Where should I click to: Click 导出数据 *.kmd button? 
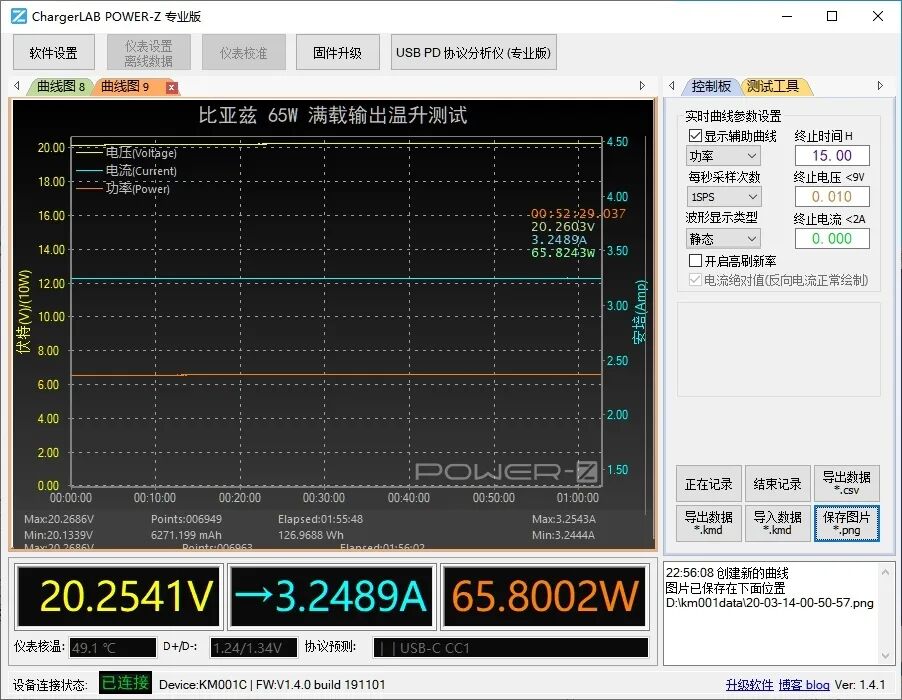coord(709,523)
